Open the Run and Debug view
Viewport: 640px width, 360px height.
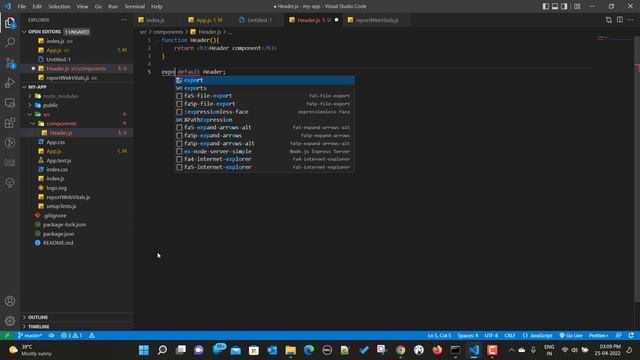(x=10, y=82)
